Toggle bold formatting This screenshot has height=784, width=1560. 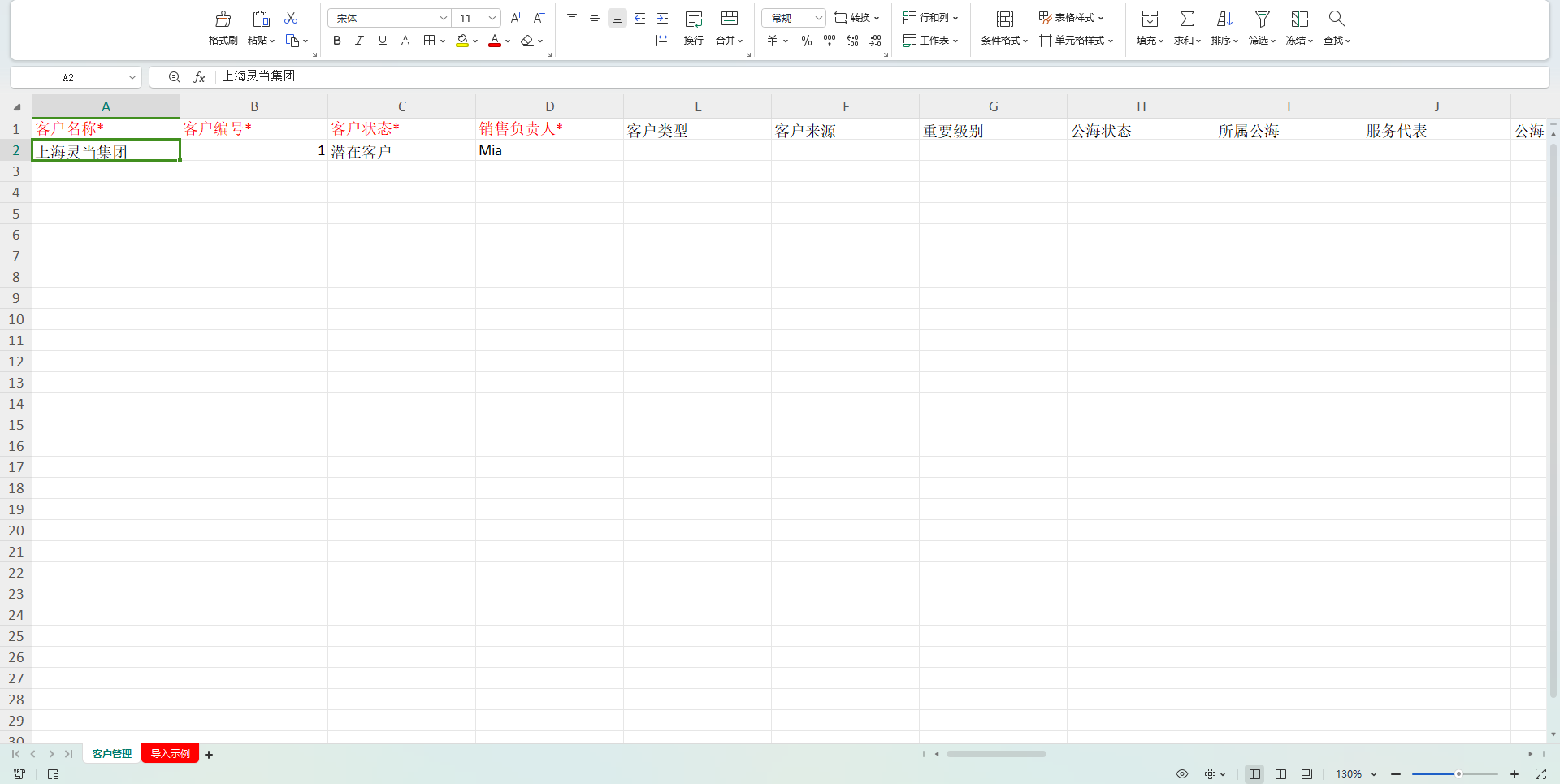coord(336,41)
